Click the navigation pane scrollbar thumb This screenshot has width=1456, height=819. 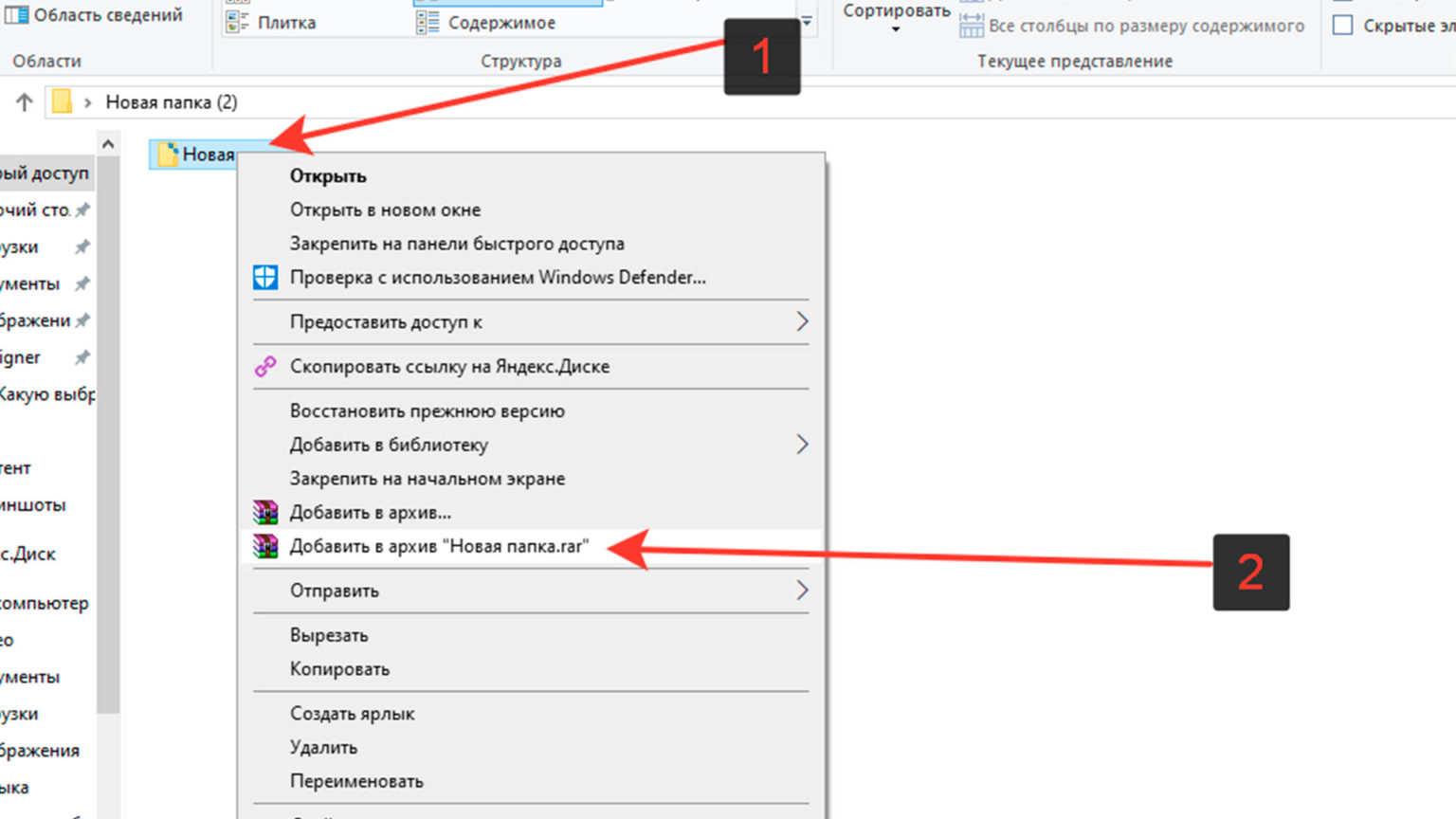point(108,433)
